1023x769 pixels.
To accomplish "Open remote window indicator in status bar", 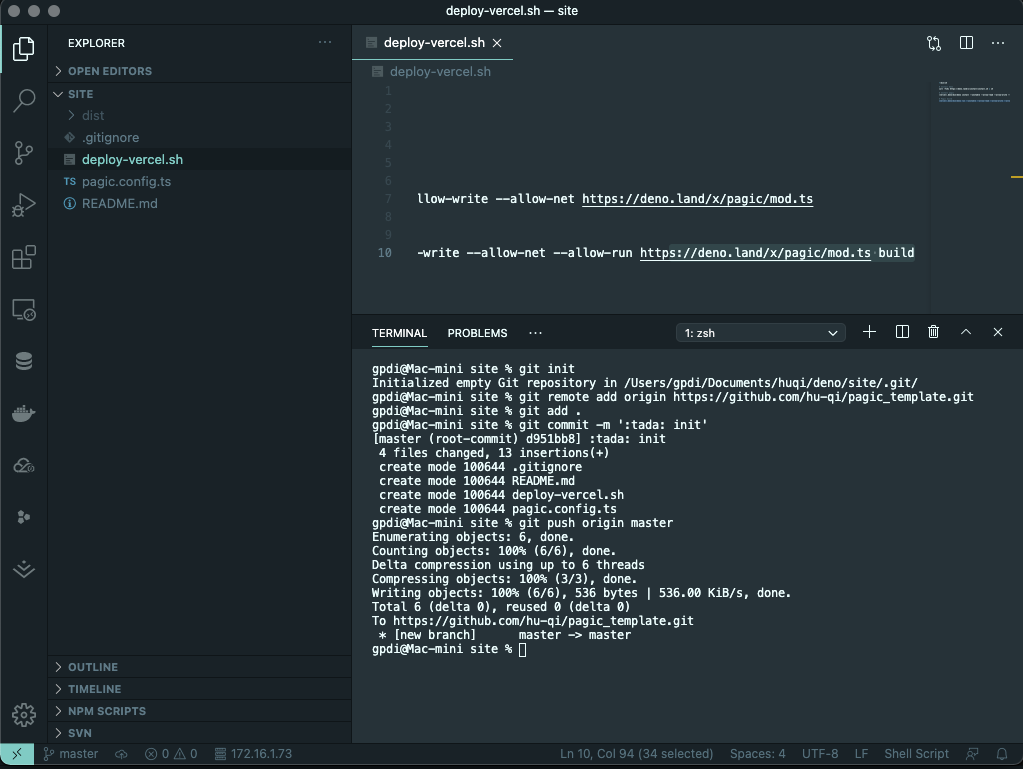I will [17, 753].
